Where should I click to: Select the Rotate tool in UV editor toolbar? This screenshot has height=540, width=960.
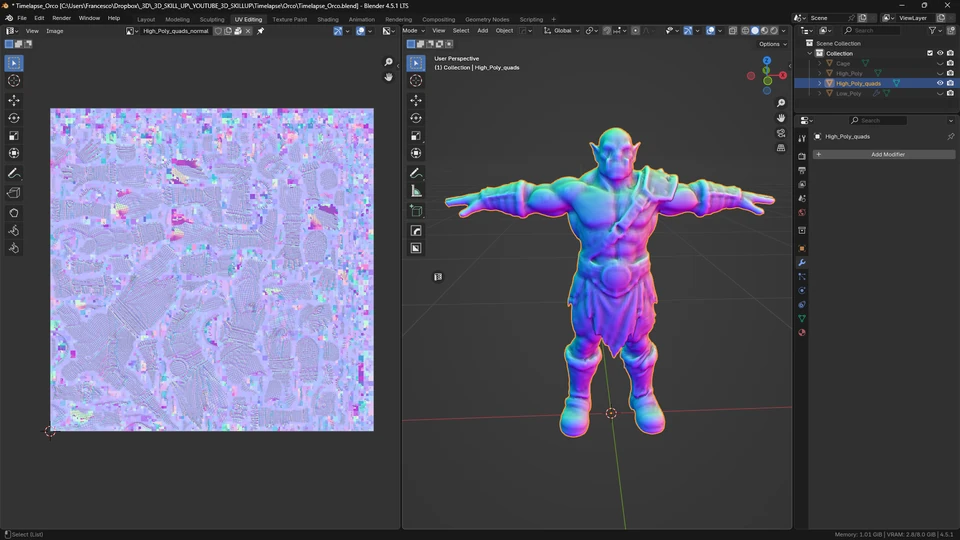13,118
